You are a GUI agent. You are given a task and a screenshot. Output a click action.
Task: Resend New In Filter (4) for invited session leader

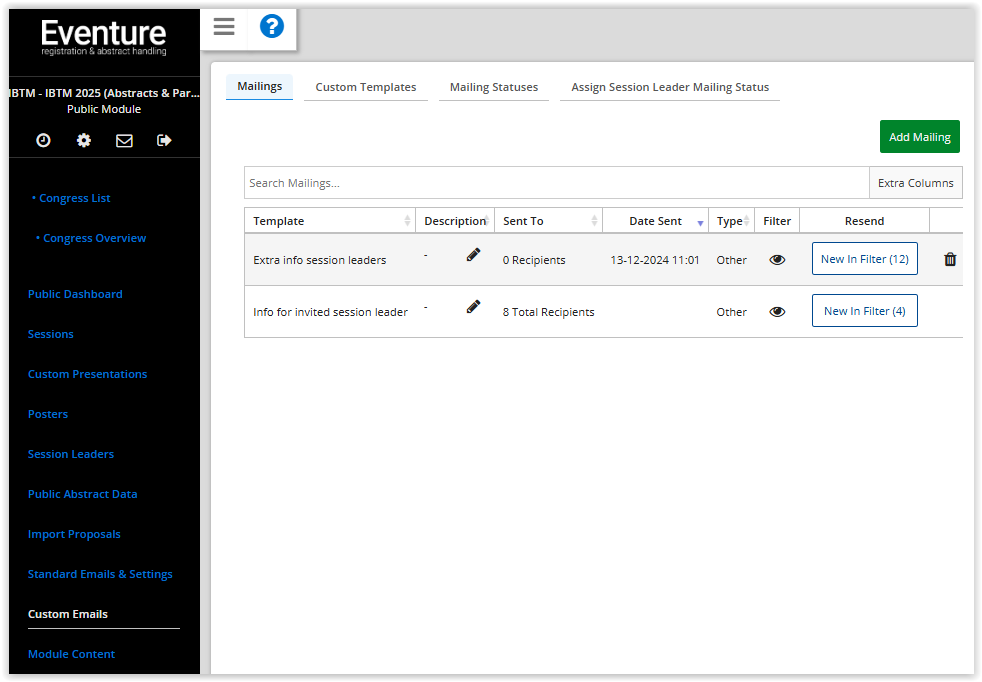pos(864,310)
